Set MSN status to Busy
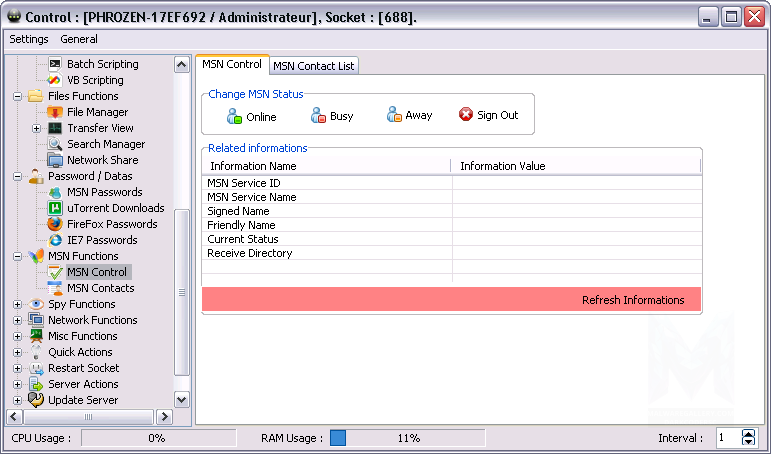The image size is (771, 454). [332, 116]
